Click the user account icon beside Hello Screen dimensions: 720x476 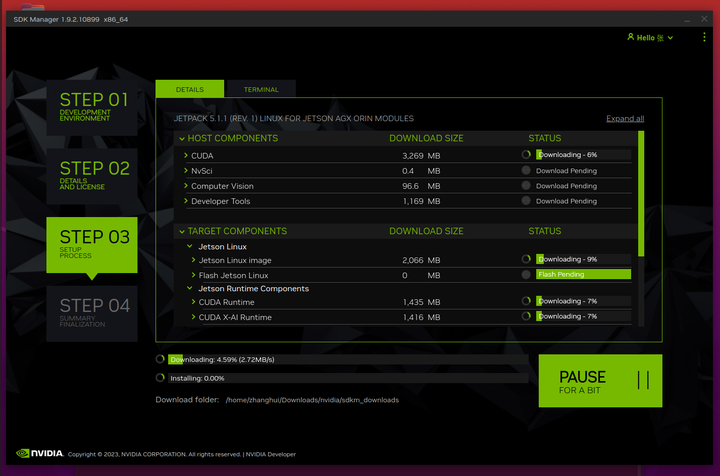[x=630, y=37]
